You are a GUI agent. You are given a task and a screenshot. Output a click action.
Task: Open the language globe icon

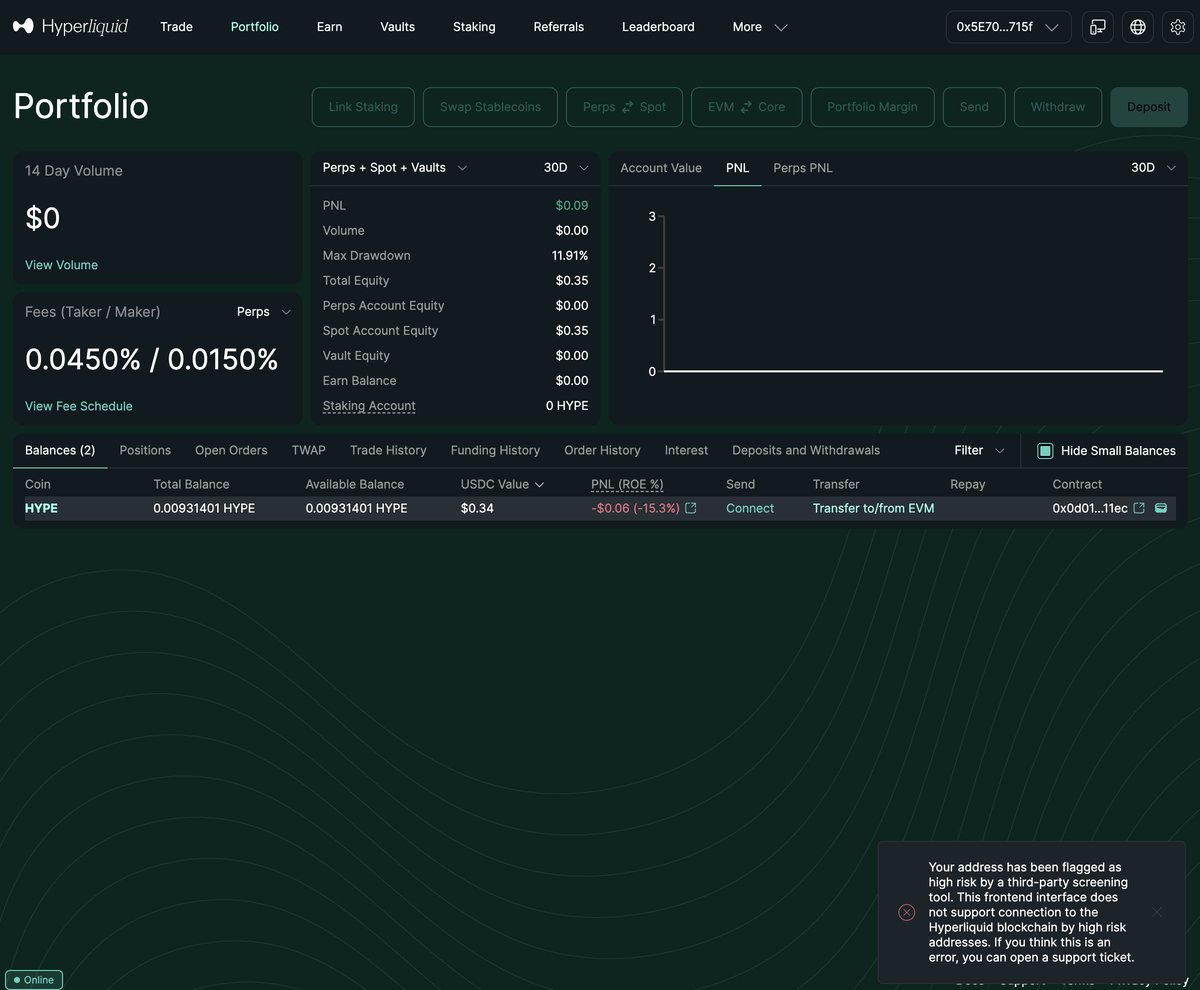pos(1138,27)
